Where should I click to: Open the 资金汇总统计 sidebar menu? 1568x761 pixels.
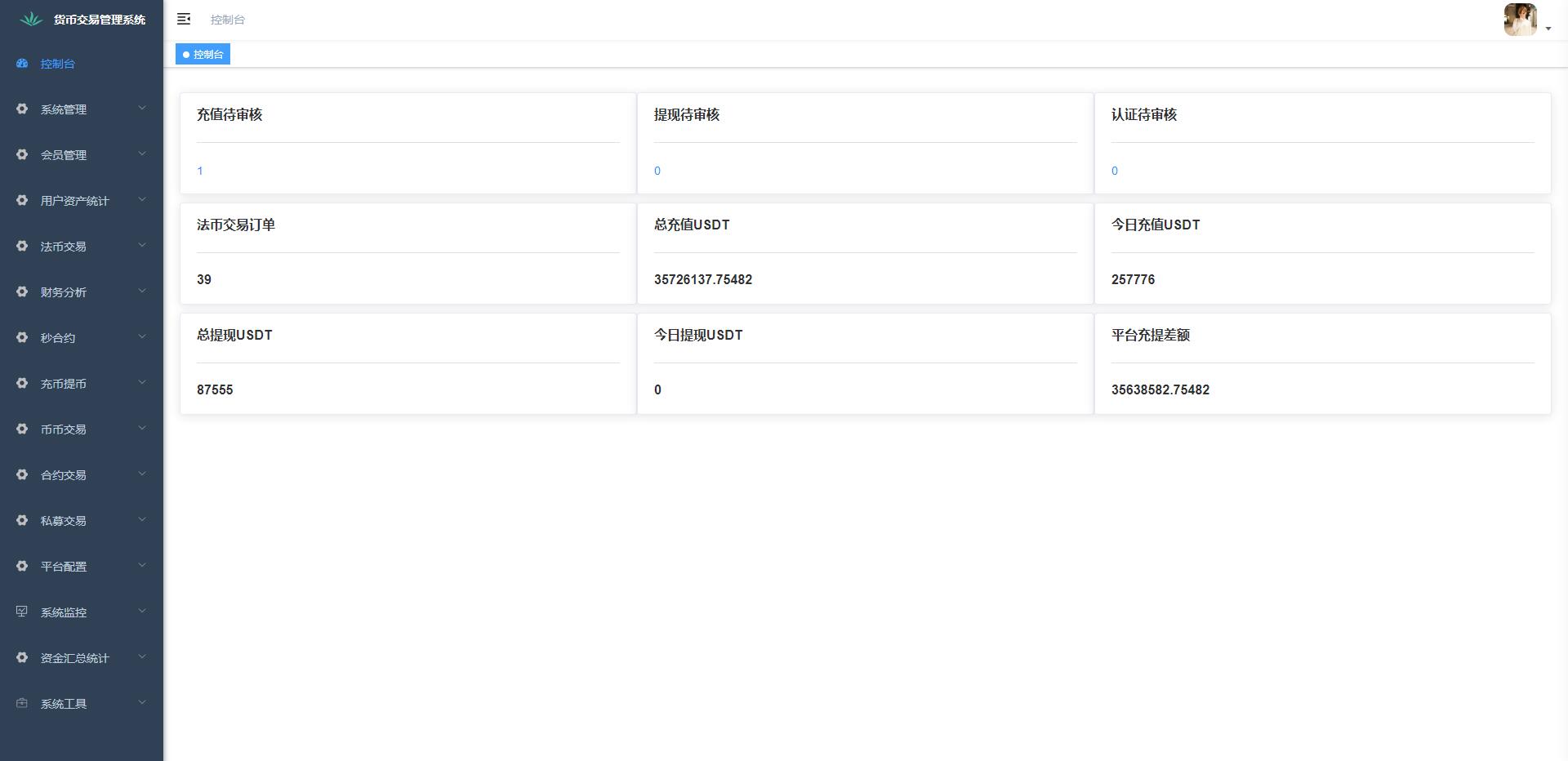point(74,658)
